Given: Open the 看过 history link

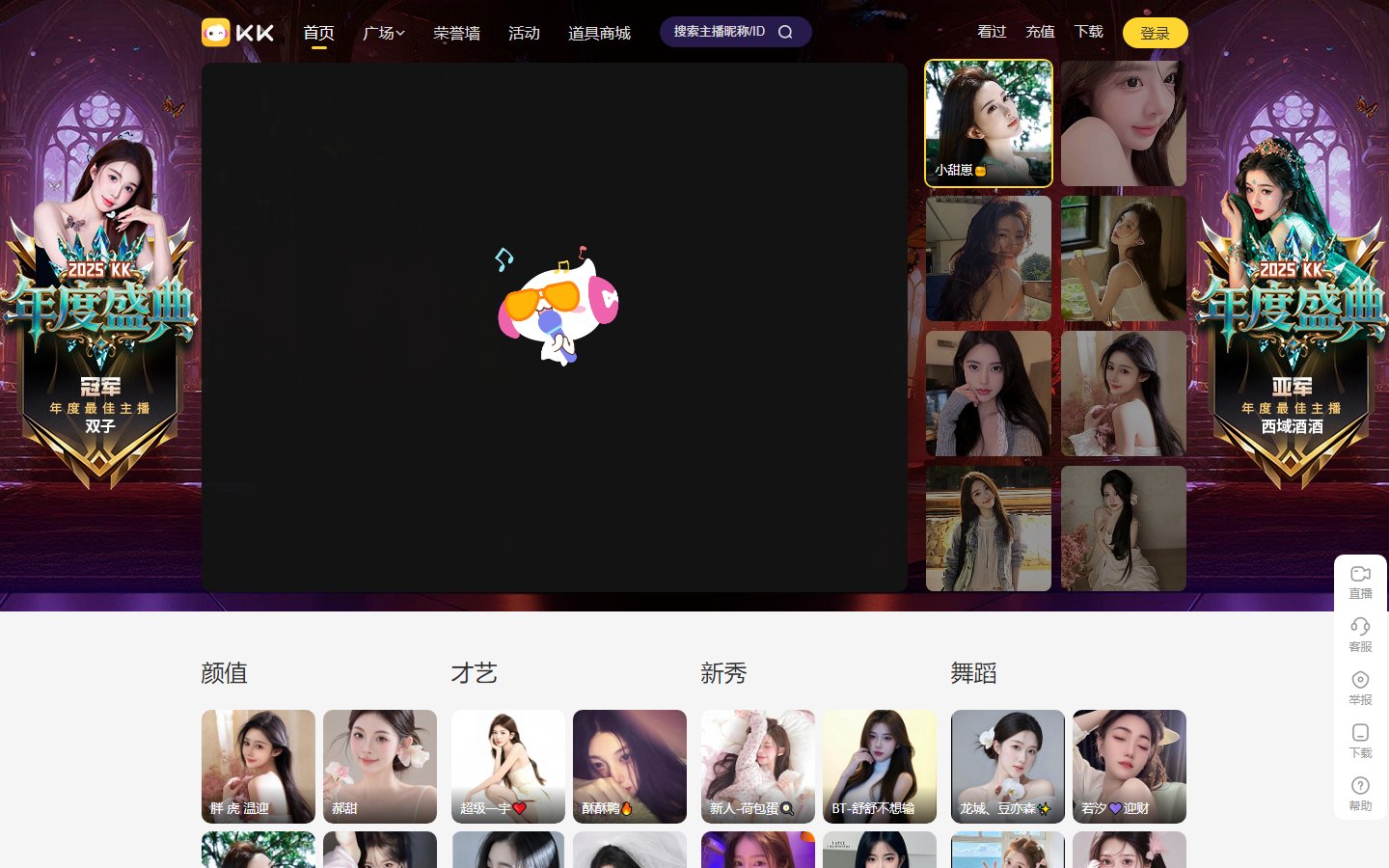Looking at the screenshot, I should (992, 32).
